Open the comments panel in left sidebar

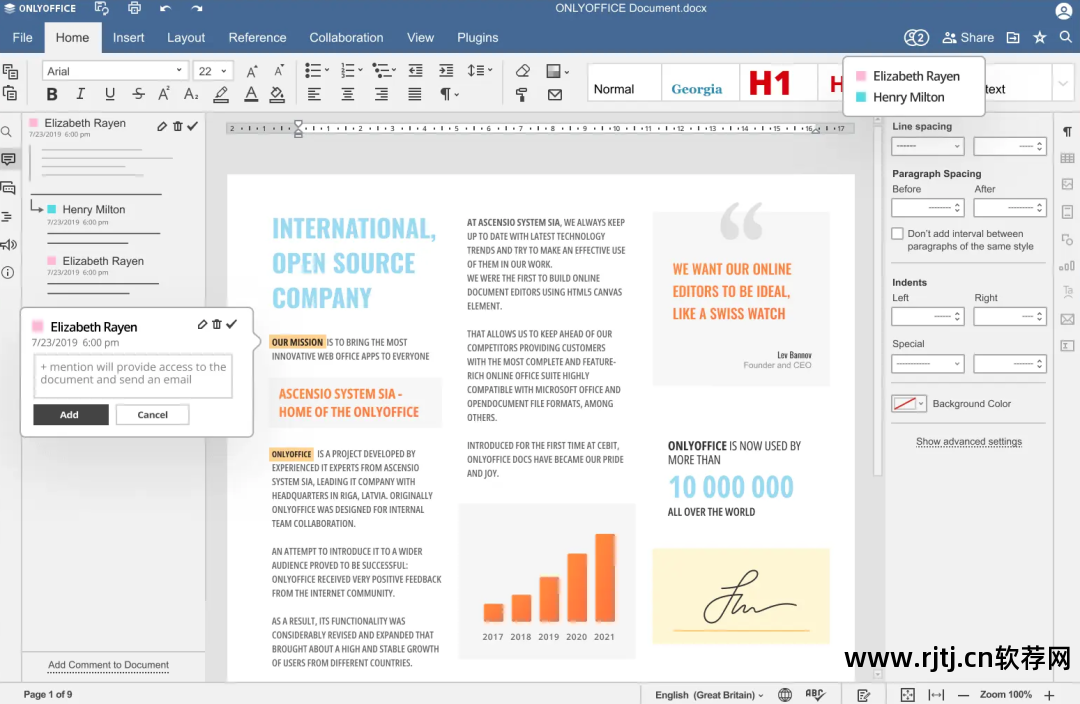(x=8, y=159)
